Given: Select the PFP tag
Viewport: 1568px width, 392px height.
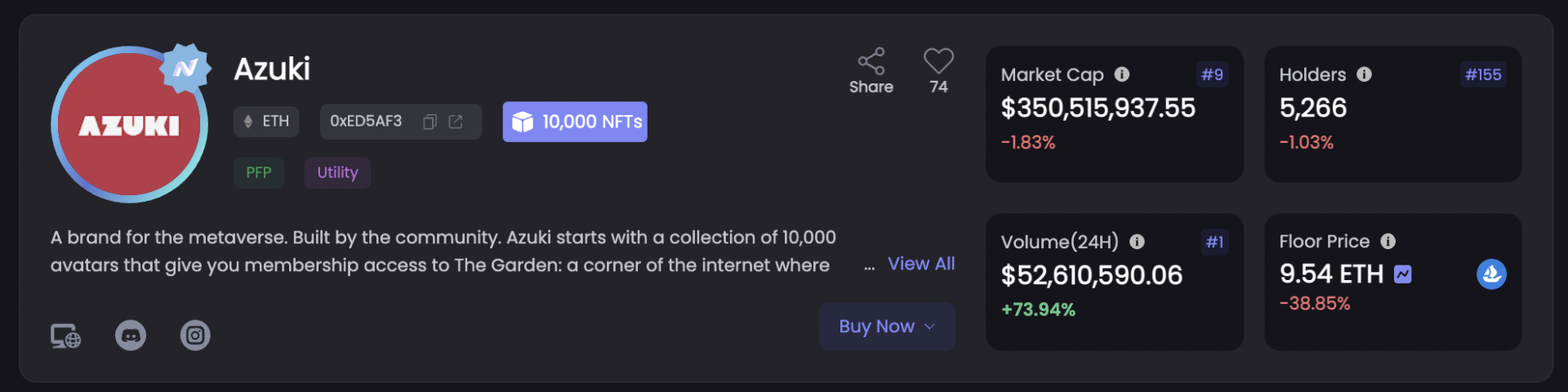Looking at the screenshot, I should pyautogui.click(x=259, y=173).
